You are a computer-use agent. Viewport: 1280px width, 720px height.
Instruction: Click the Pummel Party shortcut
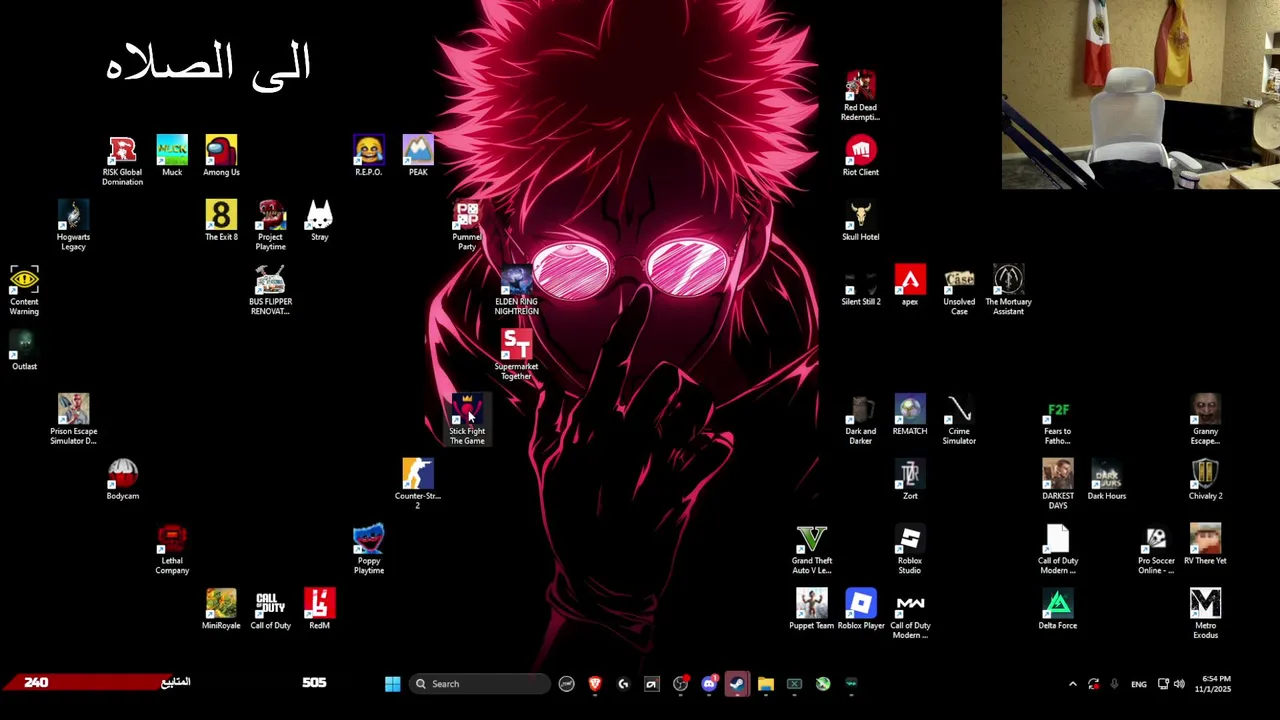[x=467, y=225]
